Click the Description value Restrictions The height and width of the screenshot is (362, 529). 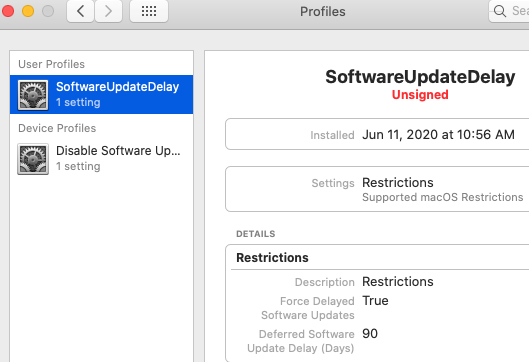398,282
